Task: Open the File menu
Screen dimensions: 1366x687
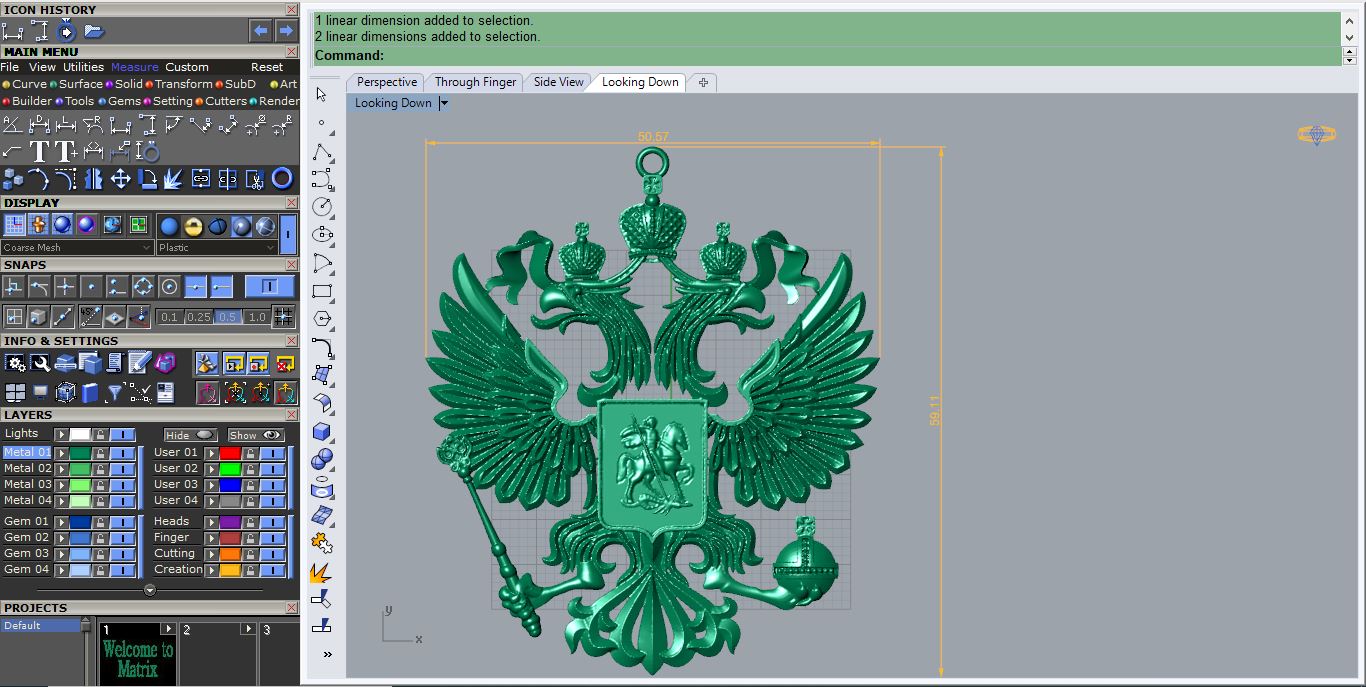Action: [10, 67]
